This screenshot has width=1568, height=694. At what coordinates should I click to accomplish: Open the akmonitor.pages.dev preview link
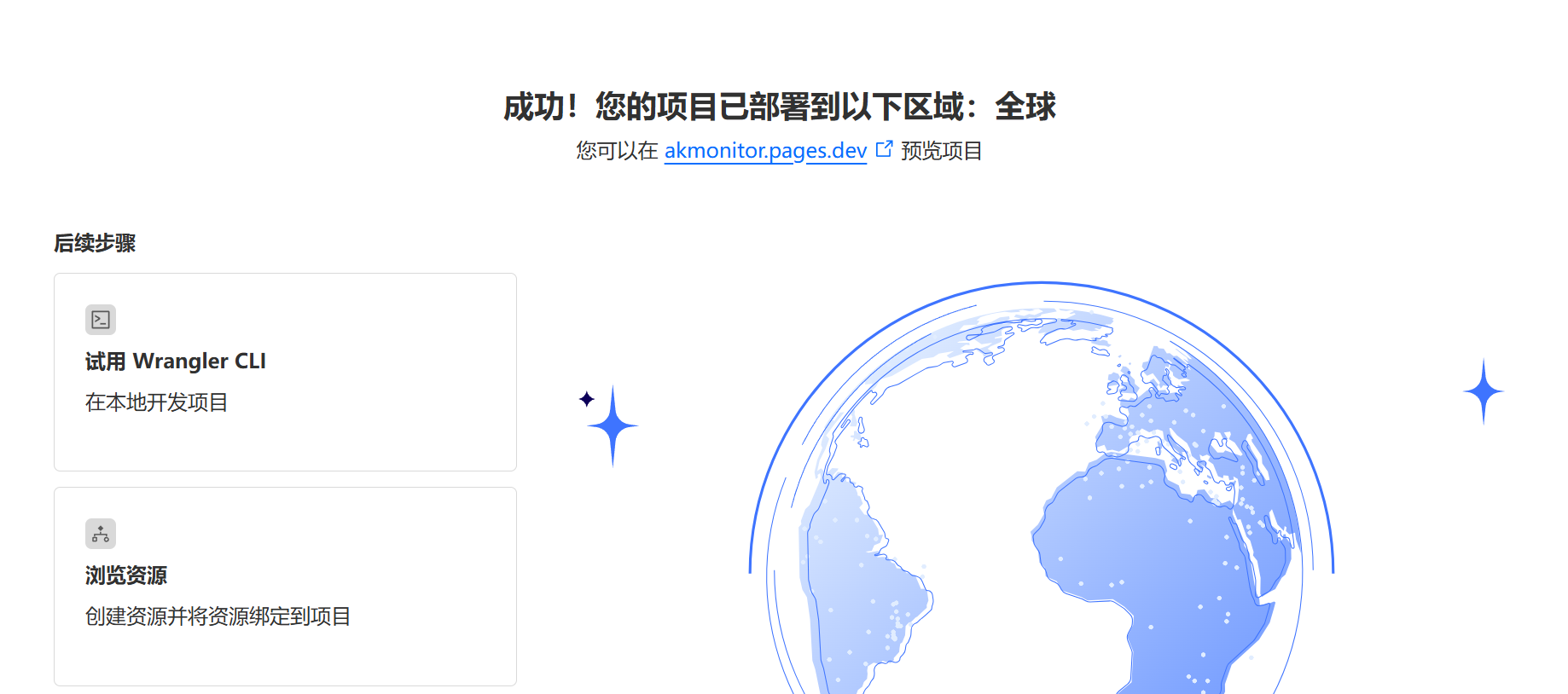pyautogui.click(x=765, y=151)
